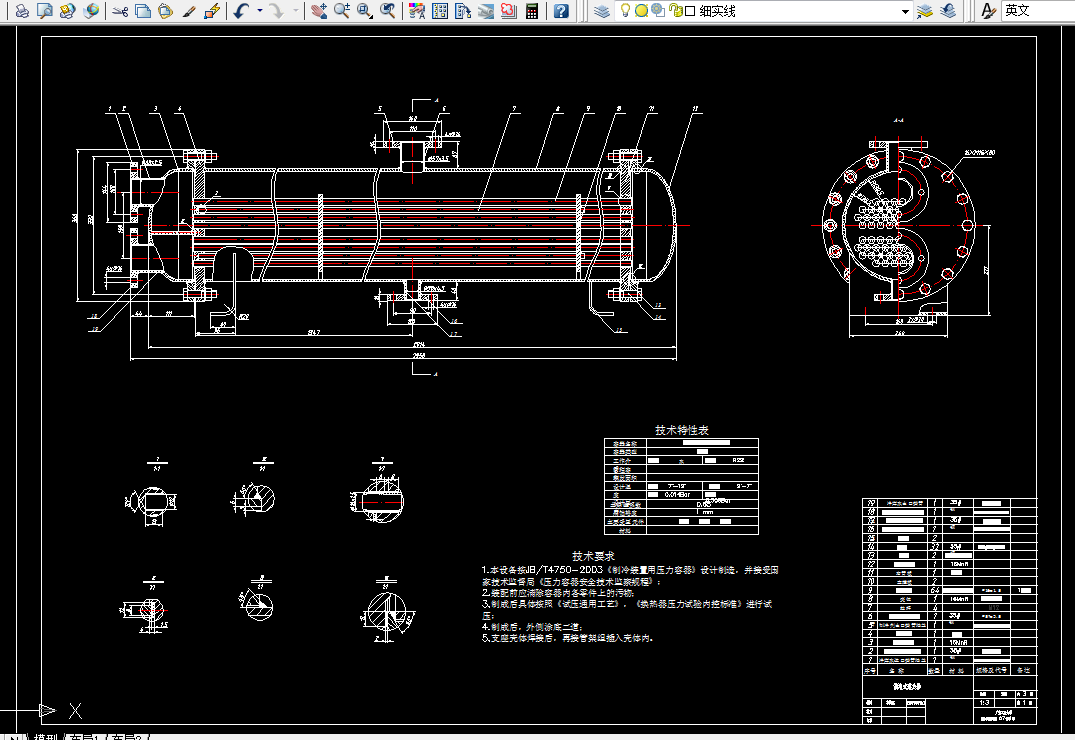This screenshot has height=740, width=1075.
Task: Click the Zoom Previous icon
Action: [387, 11]
